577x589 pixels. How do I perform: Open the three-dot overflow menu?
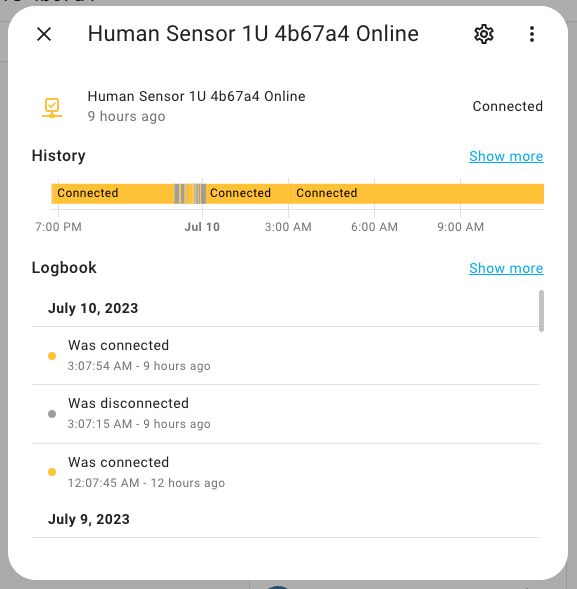(532, 34)
